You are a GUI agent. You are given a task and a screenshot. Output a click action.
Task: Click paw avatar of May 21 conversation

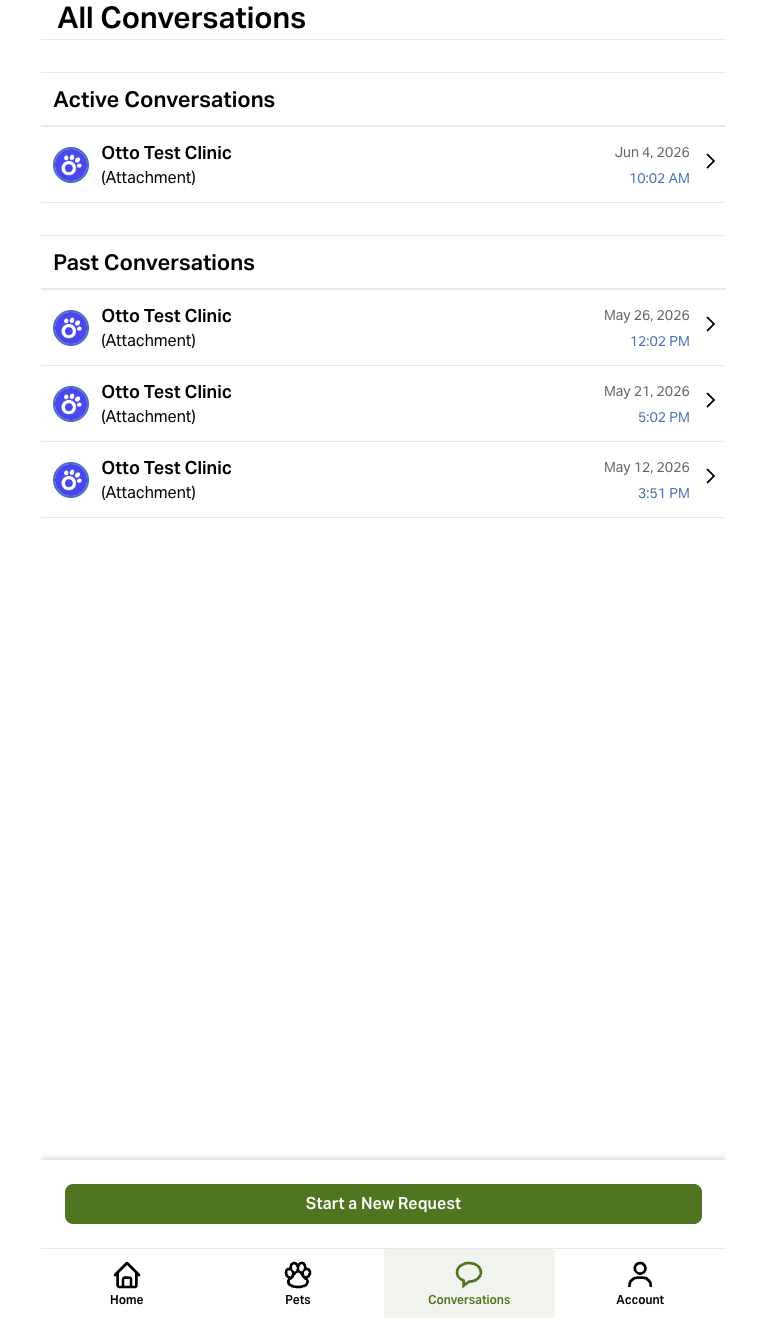(x=71, y=404)
